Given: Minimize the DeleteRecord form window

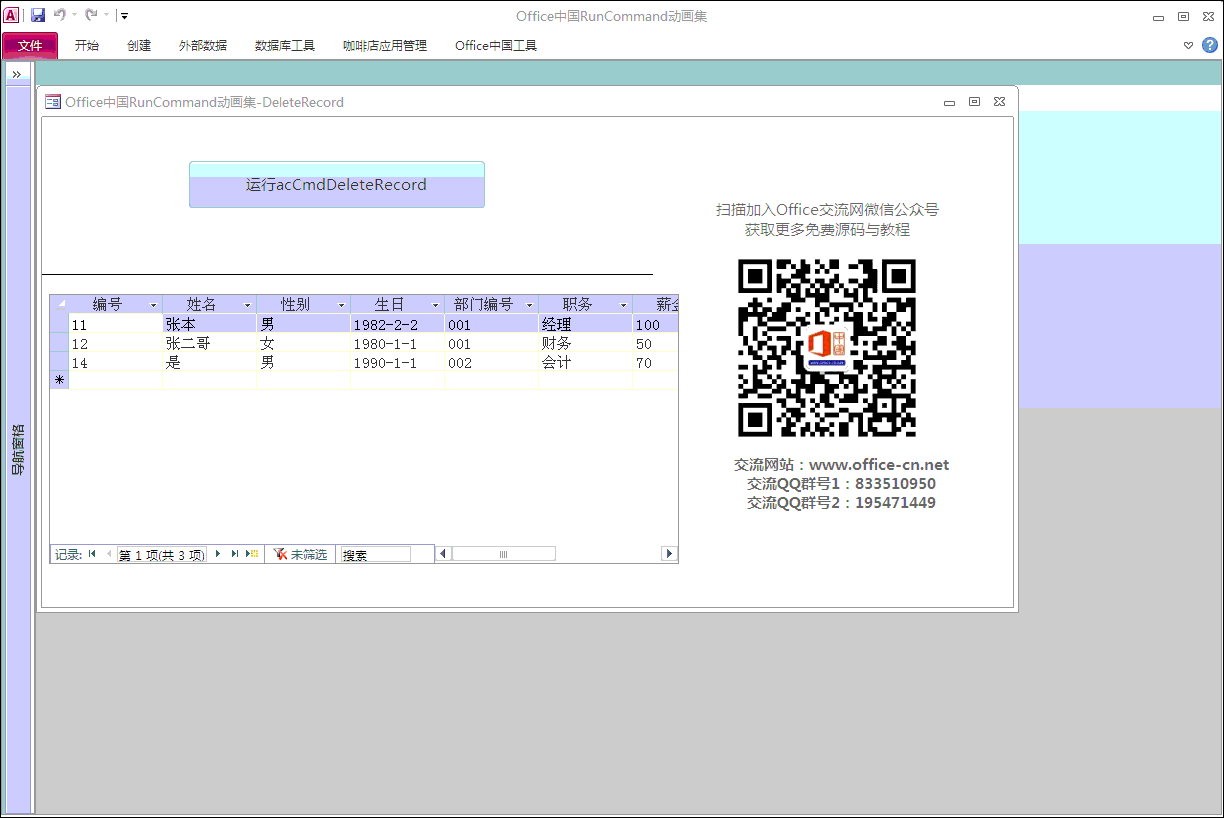Looking at the screenshot, I should pos(949,102).
